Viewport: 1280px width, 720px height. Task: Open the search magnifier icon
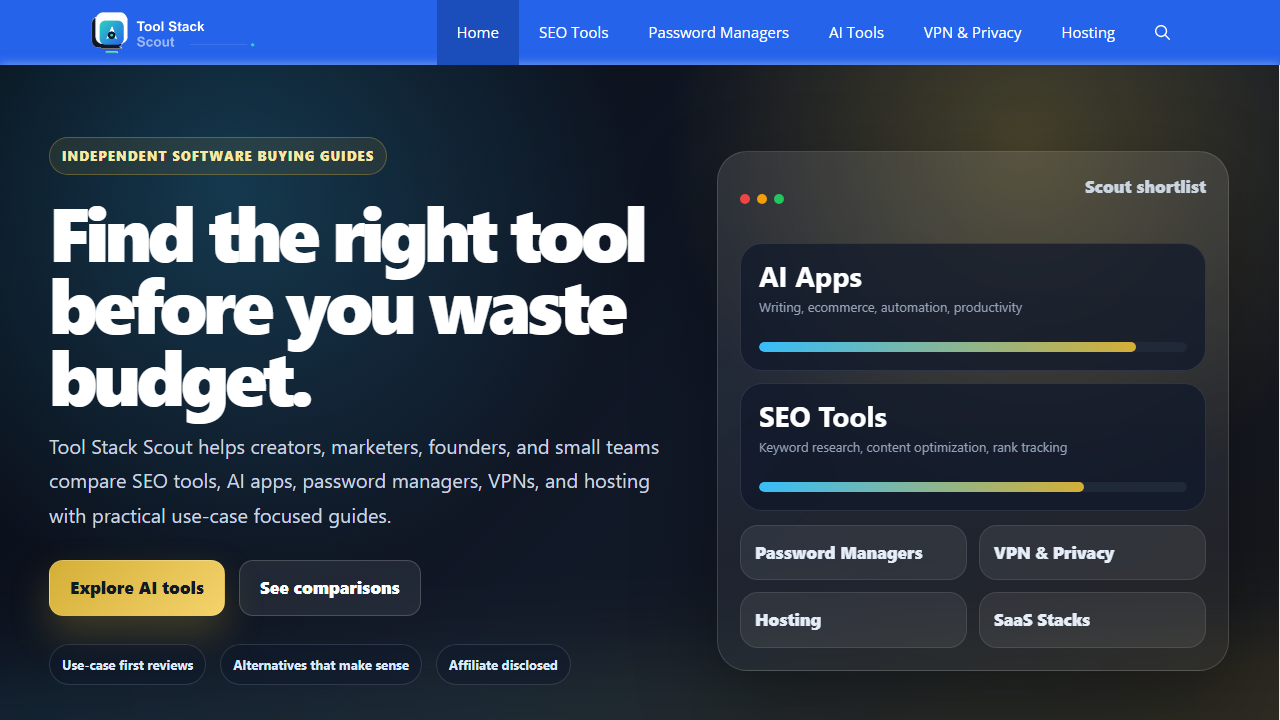1162,32
